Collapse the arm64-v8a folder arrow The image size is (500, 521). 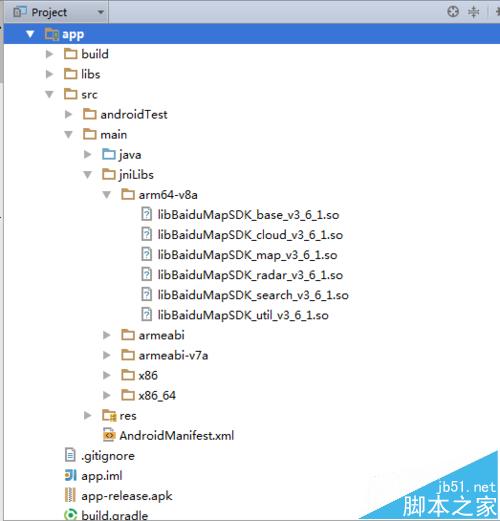(107, 195)
